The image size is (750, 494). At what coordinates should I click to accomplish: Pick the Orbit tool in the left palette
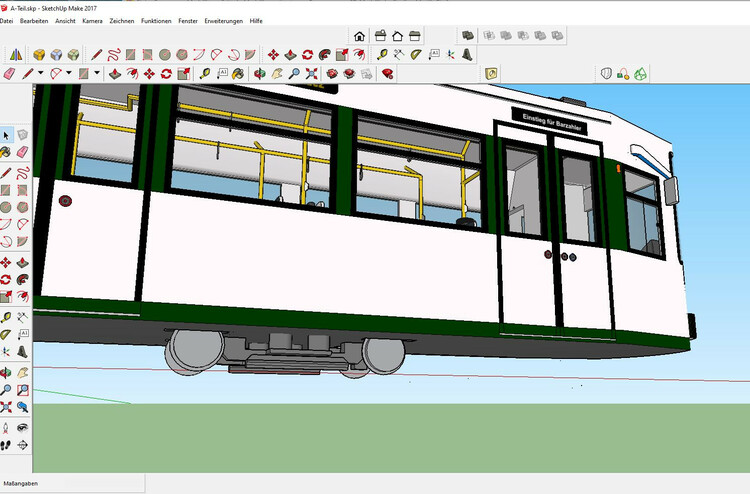[x=5, y=373]
